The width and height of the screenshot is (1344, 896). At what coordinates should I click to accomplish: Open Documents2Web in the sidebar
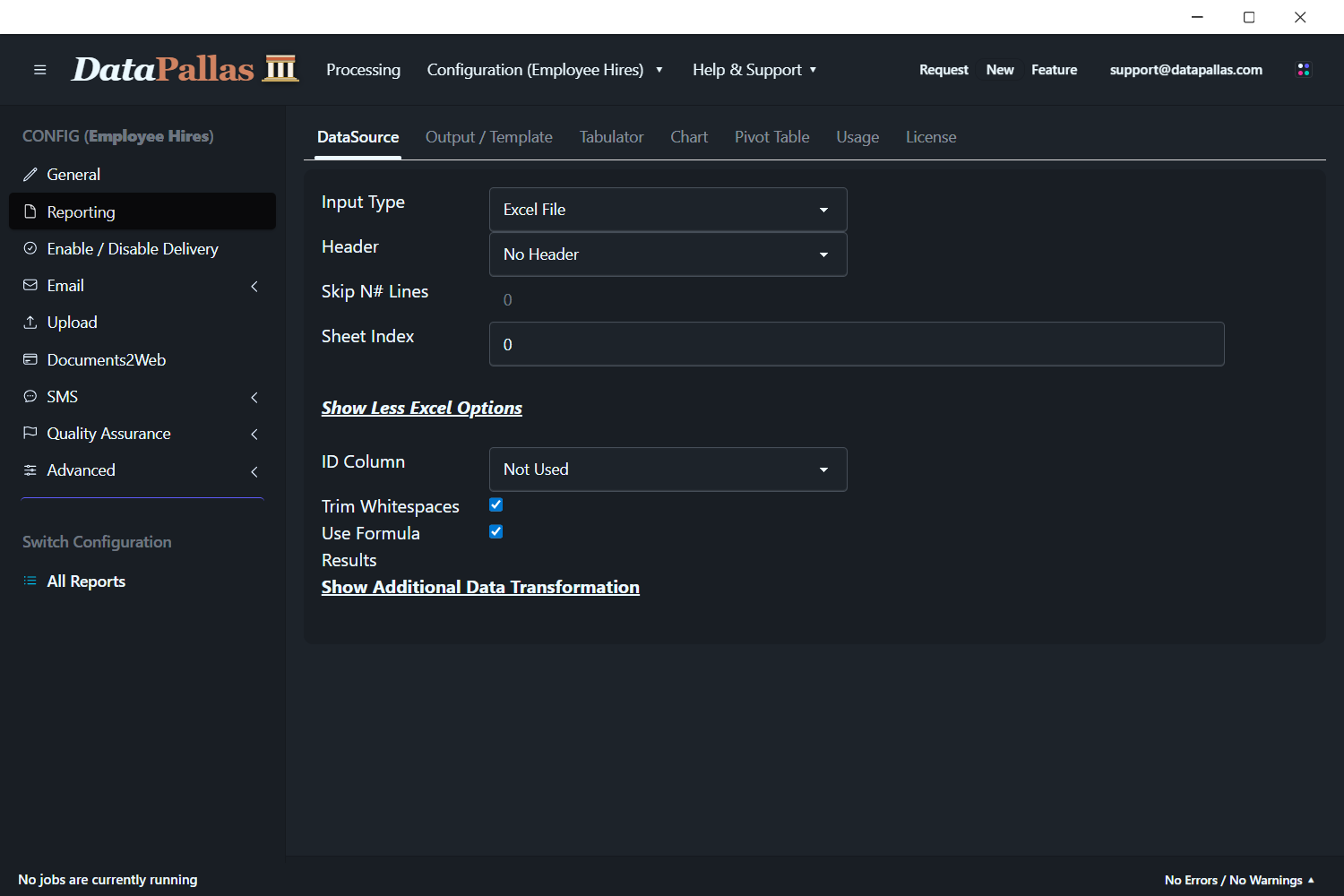click(x=142, y=359)
